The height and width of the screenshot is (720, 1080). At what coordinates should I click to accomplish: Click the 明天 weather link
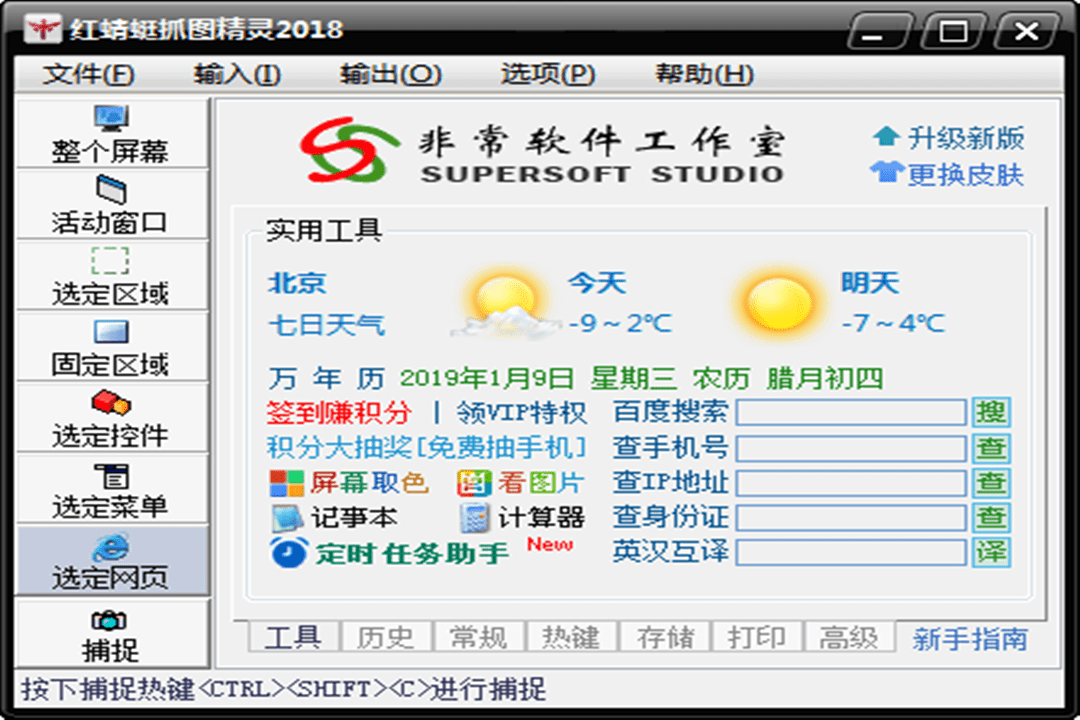(870, 283)
